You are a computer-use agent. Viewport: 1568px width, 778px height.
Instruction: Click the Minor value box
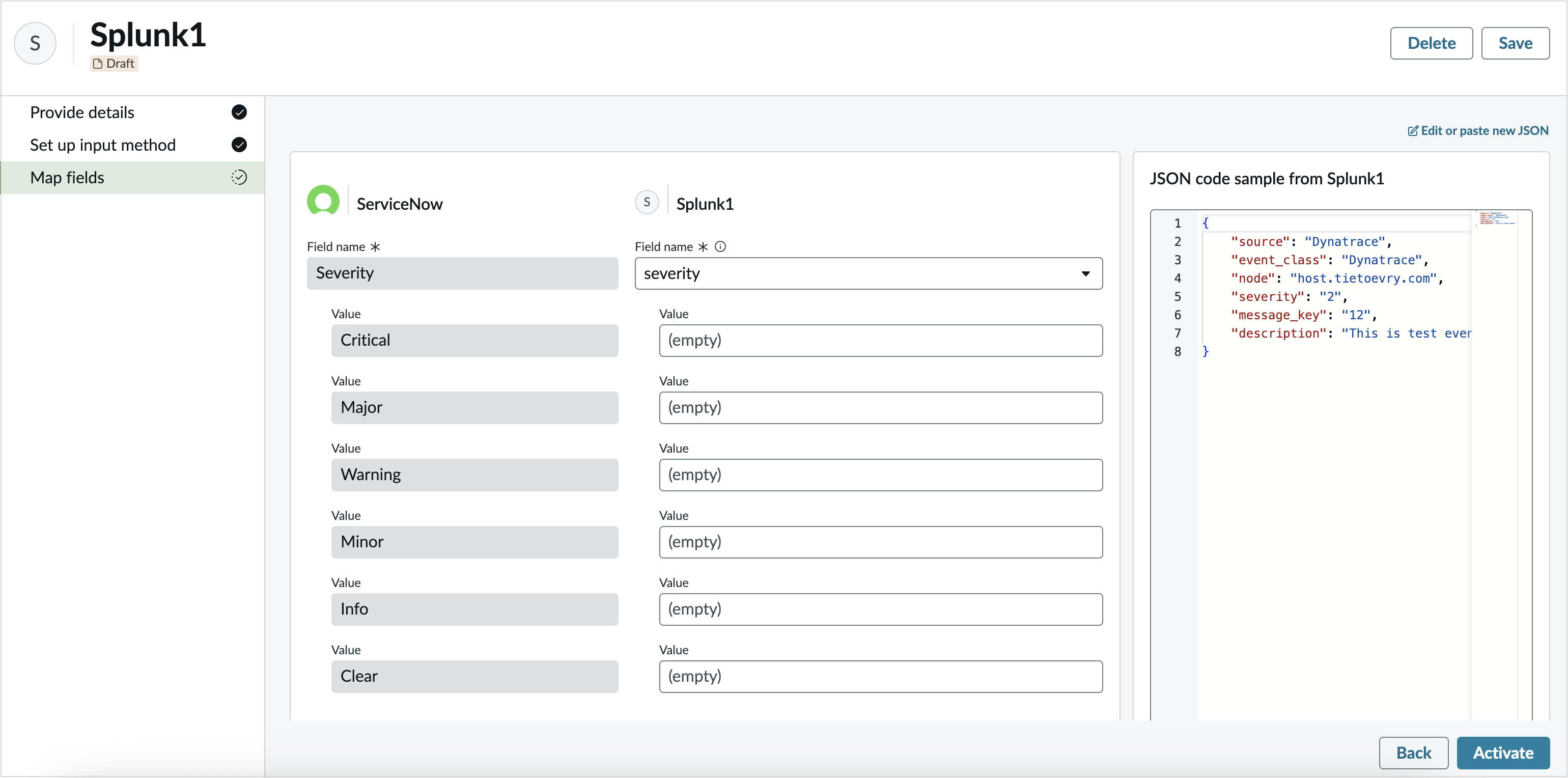(475, 542)
